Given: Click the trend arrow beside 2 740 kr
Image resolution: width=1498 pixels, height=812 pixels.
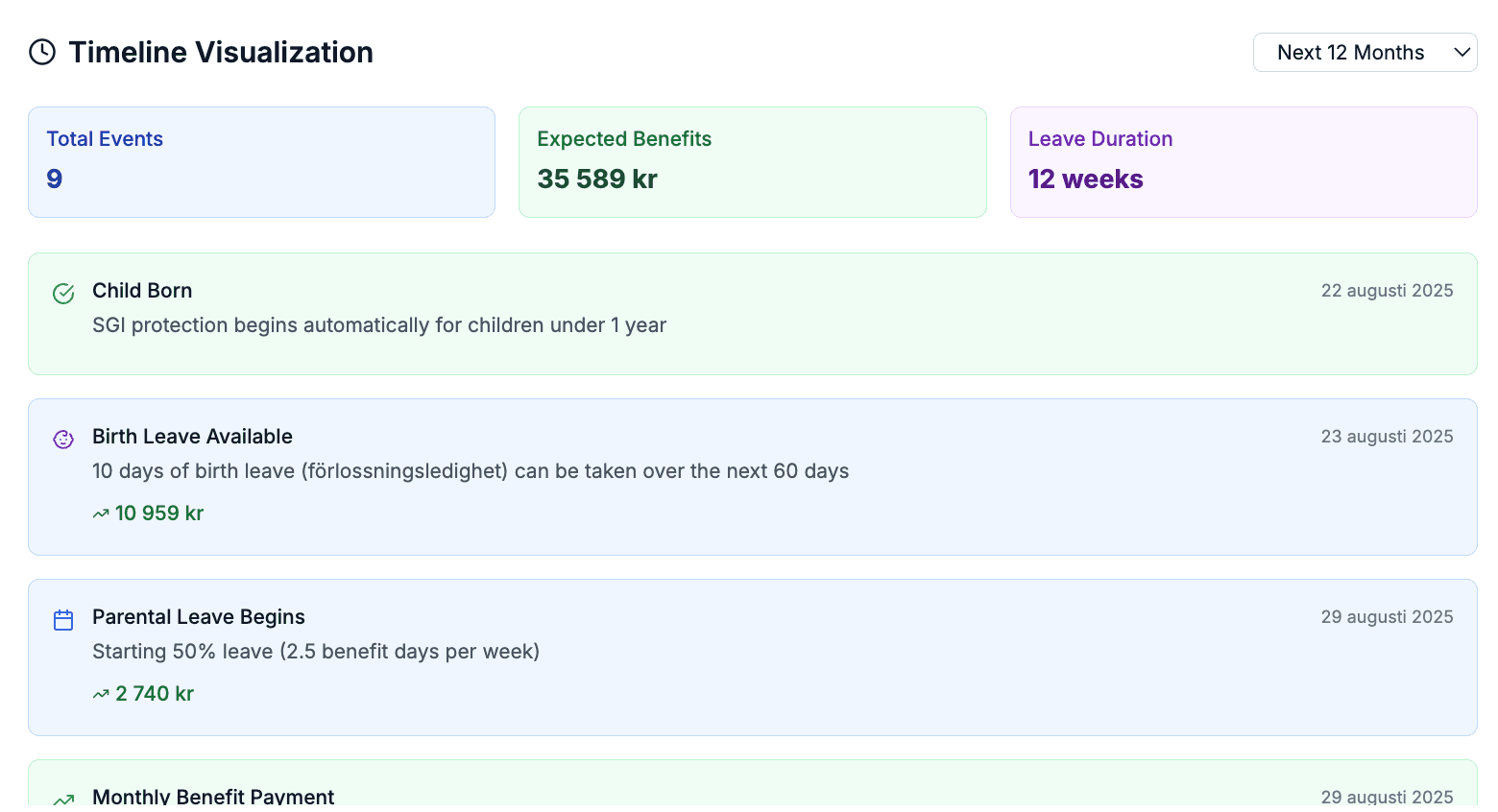Looking at the screenshot, I should [x=101, y=694].
